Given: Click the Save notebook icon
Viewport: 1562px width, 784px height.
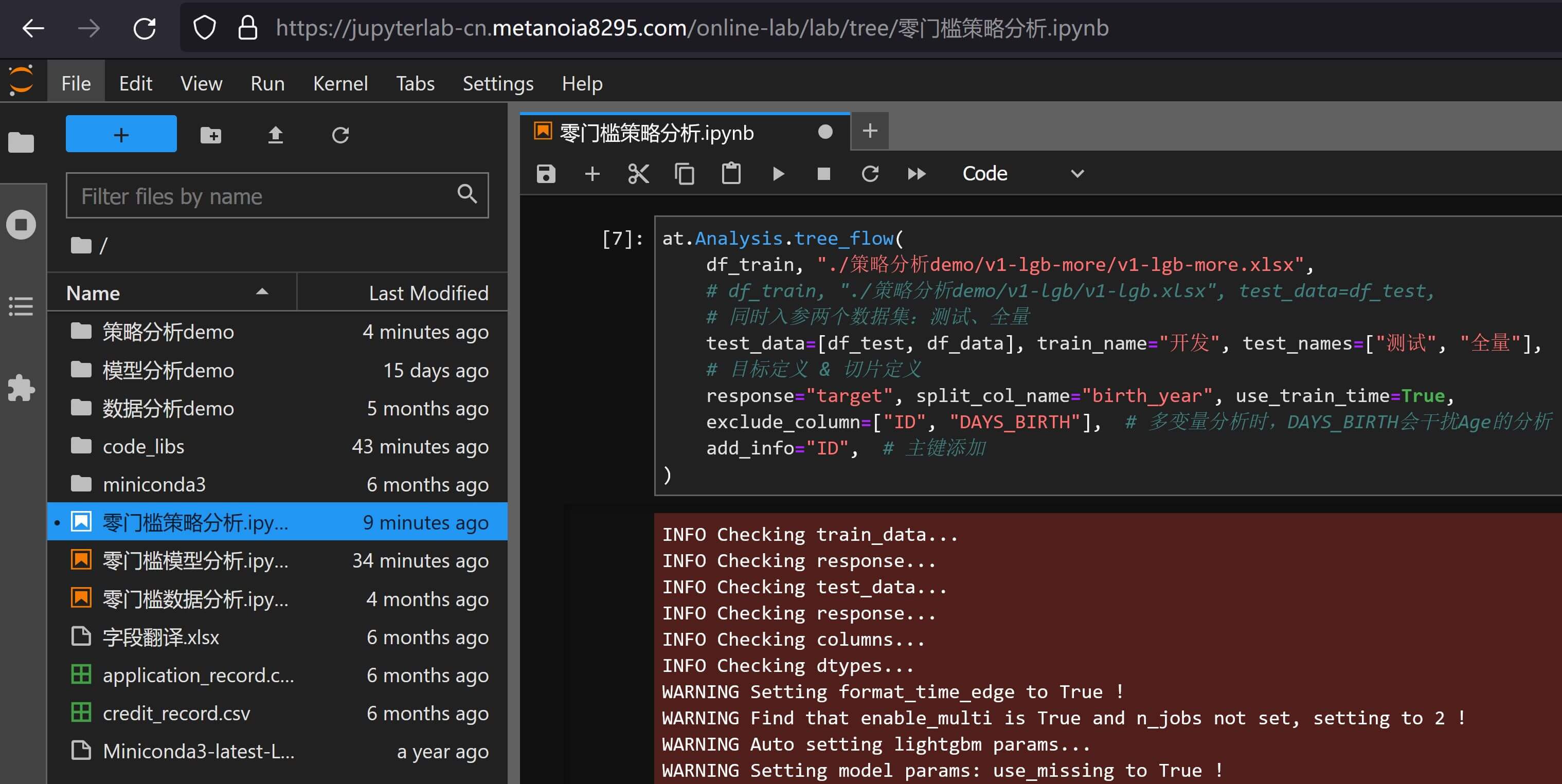Looking at the screenshot, I should (546, 174).
